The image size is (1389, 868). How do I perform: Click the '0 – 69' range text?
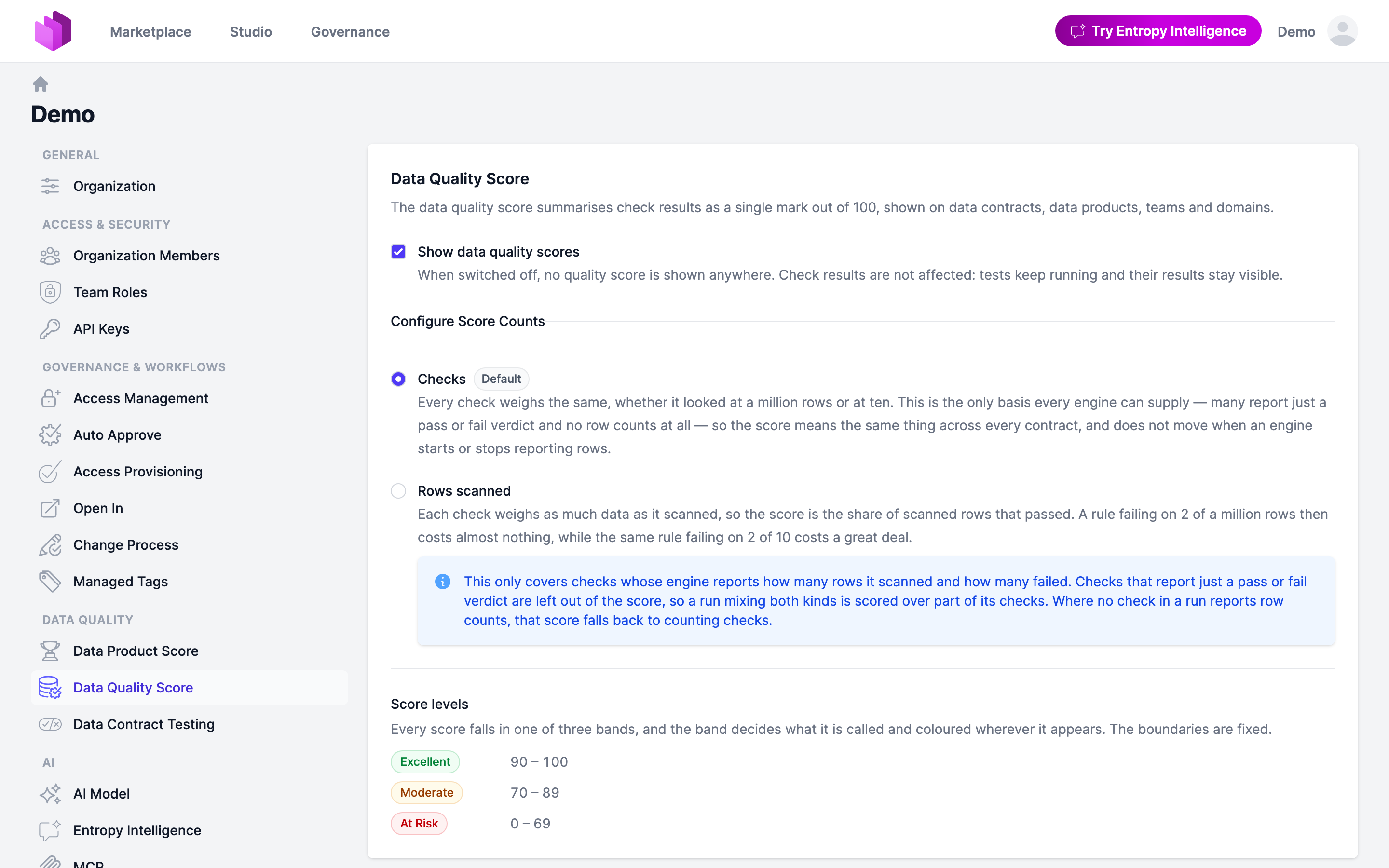pyautogui.click(x=531, y=824)
